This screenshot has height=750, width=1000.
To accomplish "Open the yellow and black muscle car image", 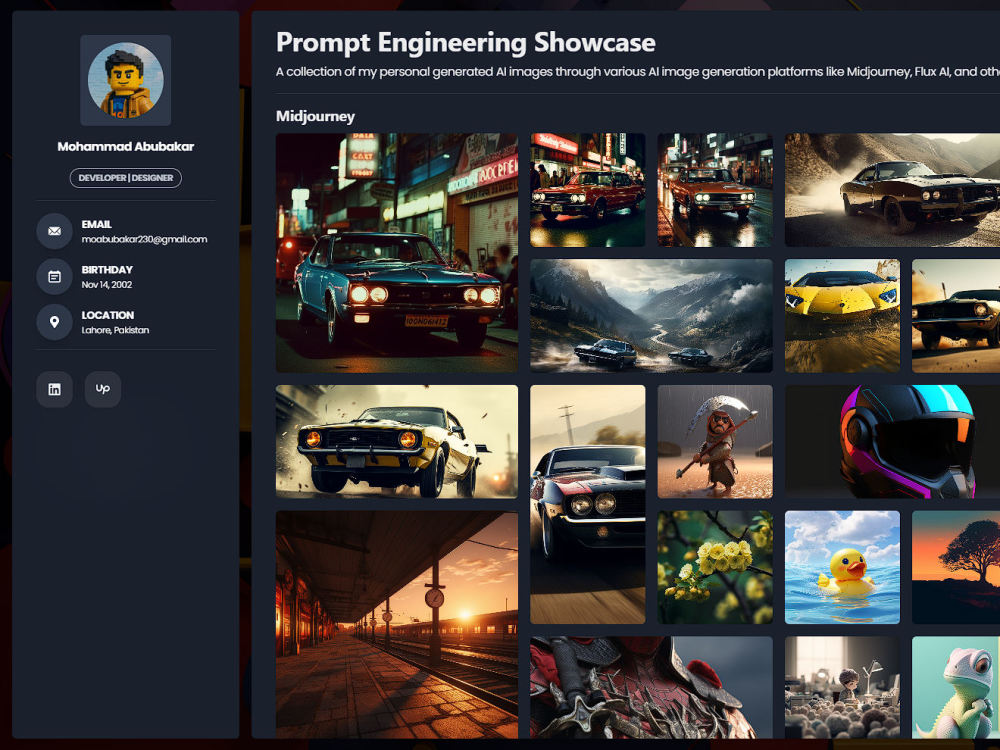I will pos(397,441).
